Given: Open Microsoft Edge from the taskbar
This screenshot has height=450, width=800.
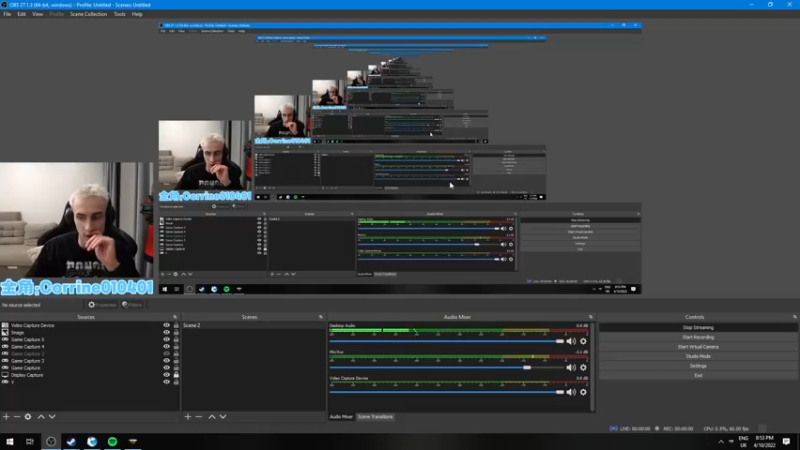Looking at the screenshot, I should (x=92, y=441).
